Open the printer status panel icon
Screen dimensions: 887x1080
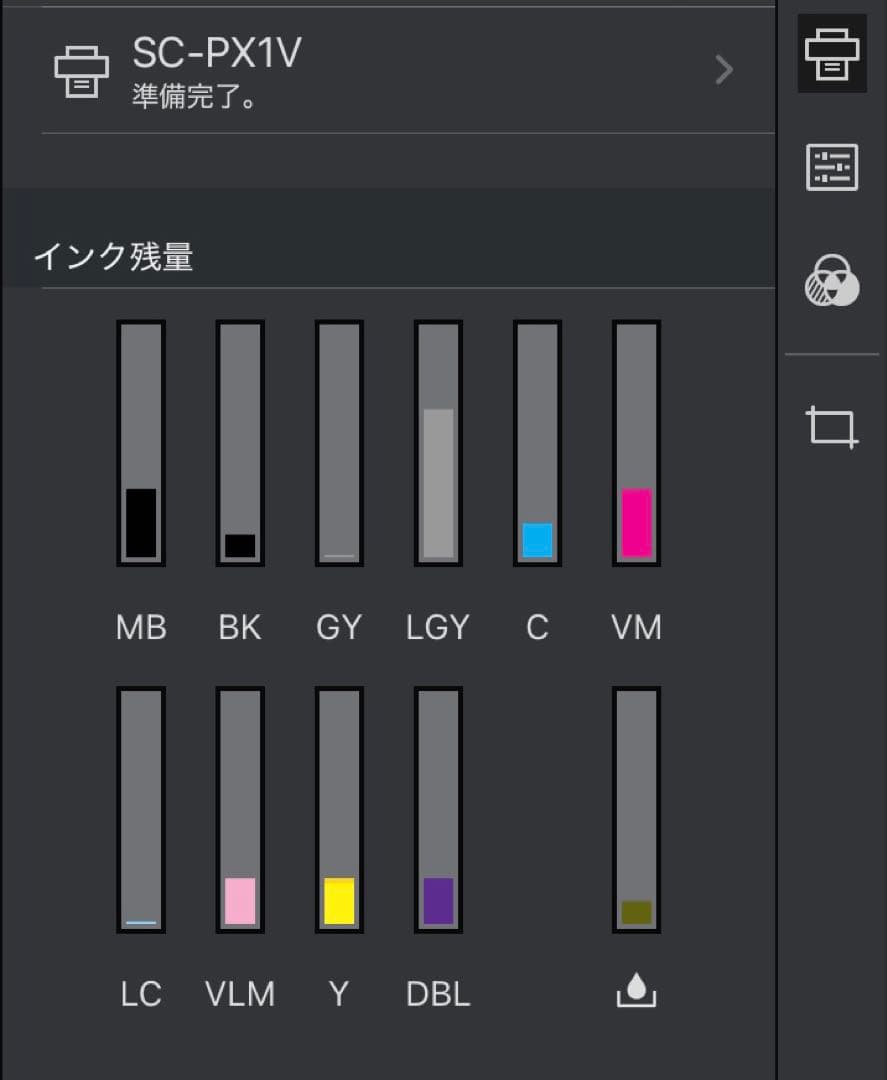tap(832, 56)
